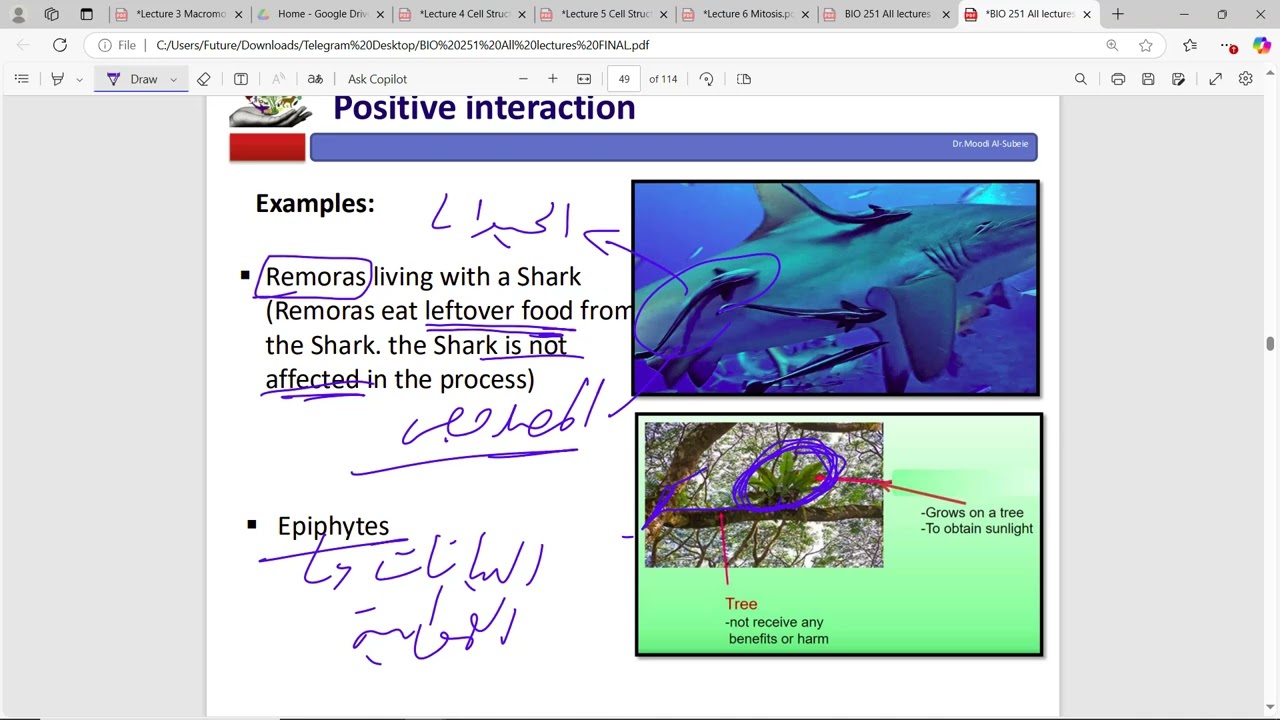Show the PDF table of contents

click(22, 79)
